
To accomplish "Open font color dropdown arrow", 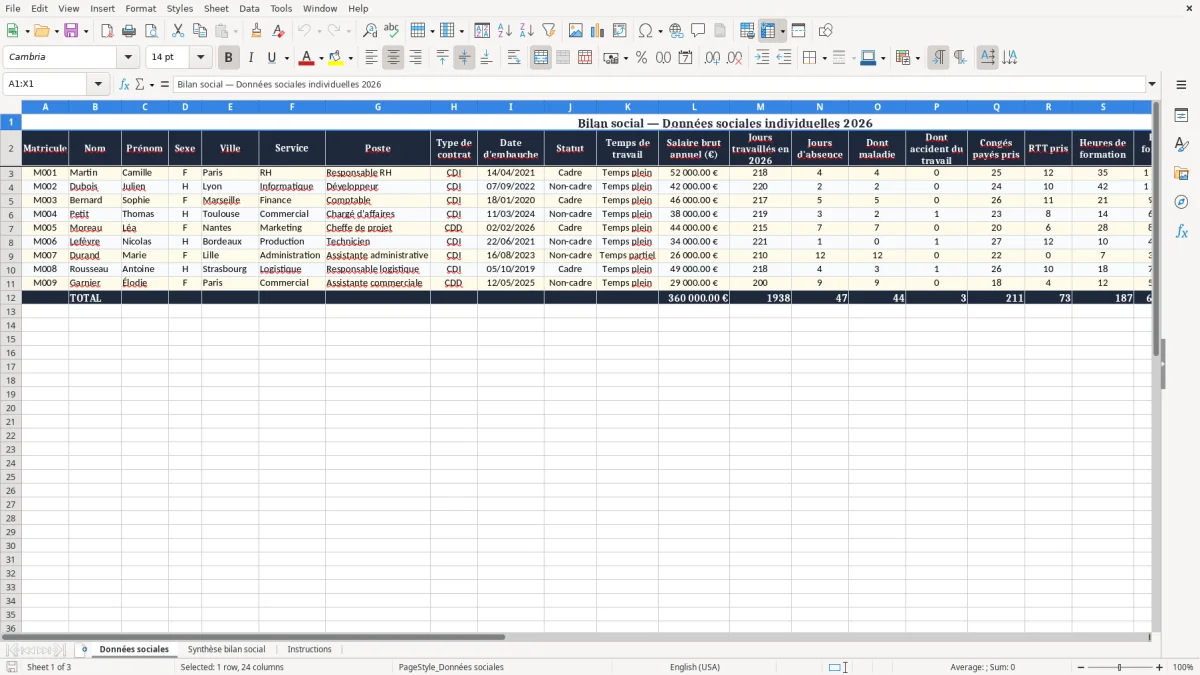I will point(321,58).
